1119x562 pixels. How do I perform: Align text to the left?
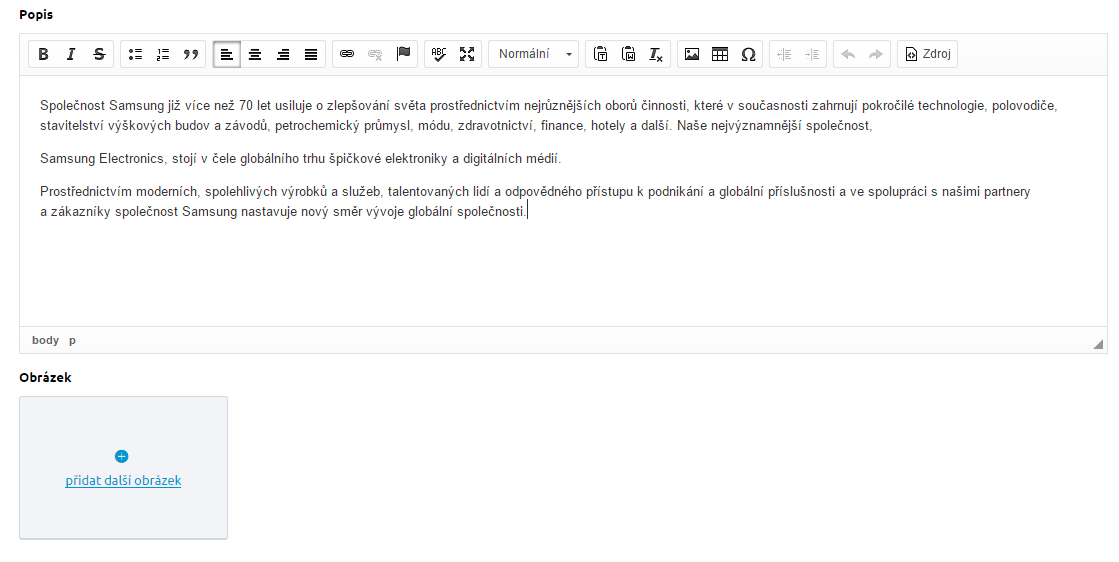click(x=227, y=54)
